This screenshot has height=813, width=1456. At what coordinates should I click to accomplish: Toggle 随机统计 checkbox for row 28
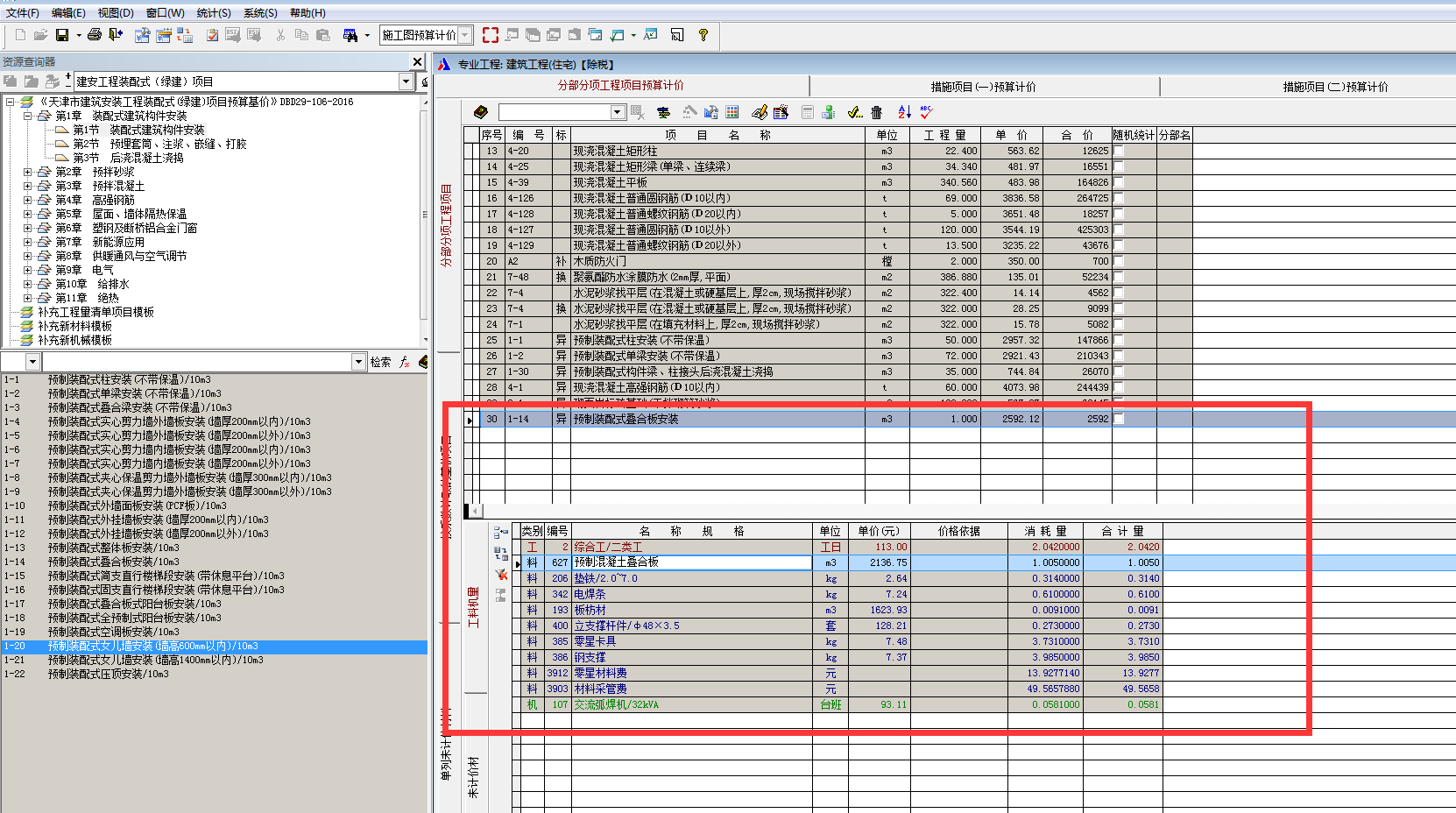pos(1119,387)
